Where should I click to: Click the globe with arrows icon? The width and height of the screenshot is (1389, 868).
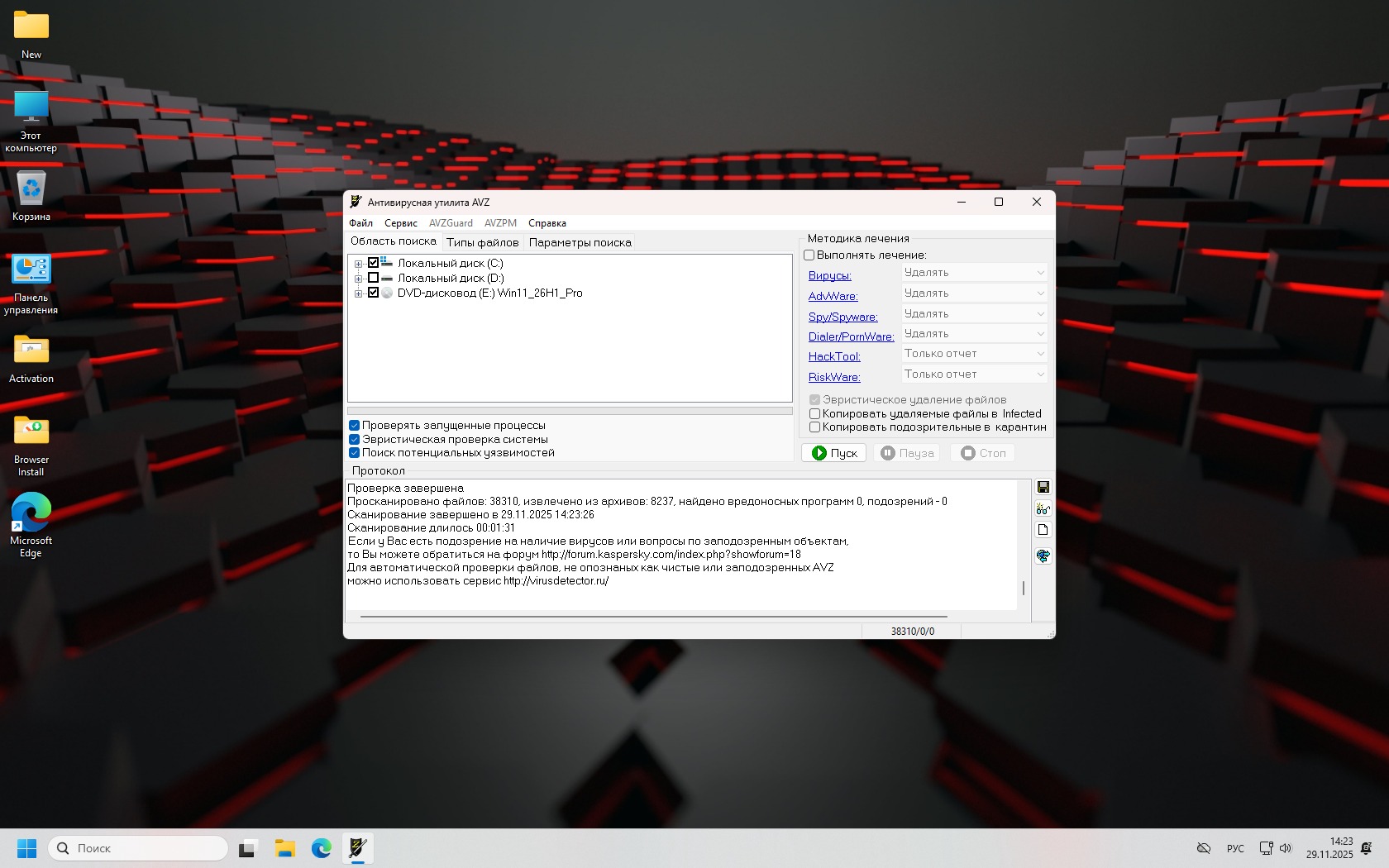[1043, 556]
